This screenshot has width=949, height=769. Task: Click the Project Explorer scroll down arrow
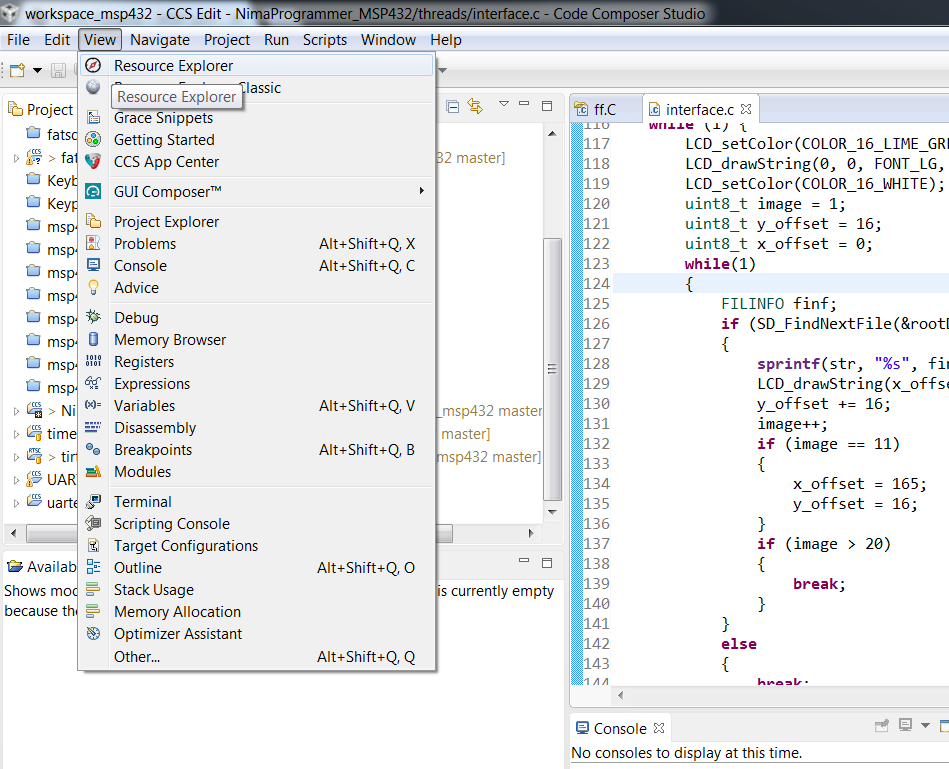click(552, 512)
